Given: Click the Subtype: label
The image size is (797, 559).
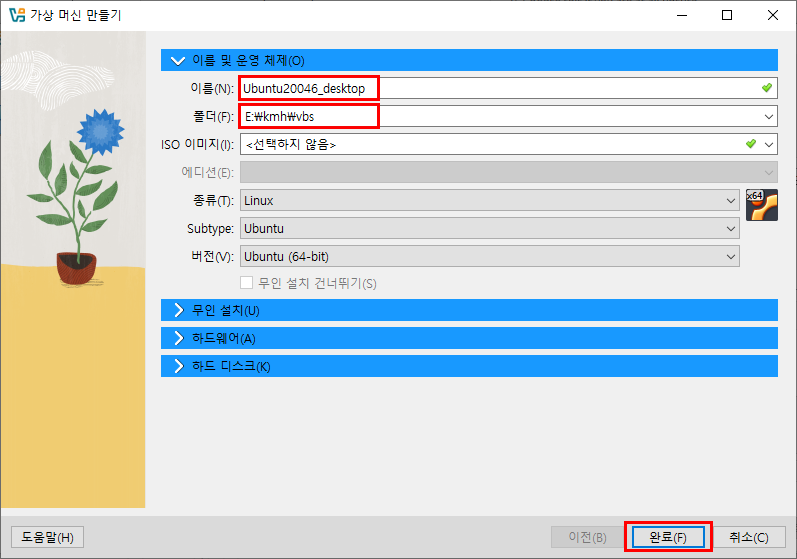Looking at the screenshot, I should coord(210,228).
